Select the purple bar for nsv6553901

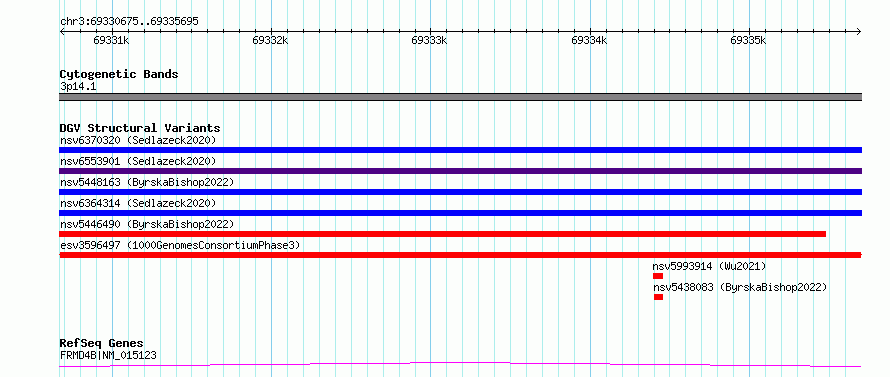click(x=460, y=171)
